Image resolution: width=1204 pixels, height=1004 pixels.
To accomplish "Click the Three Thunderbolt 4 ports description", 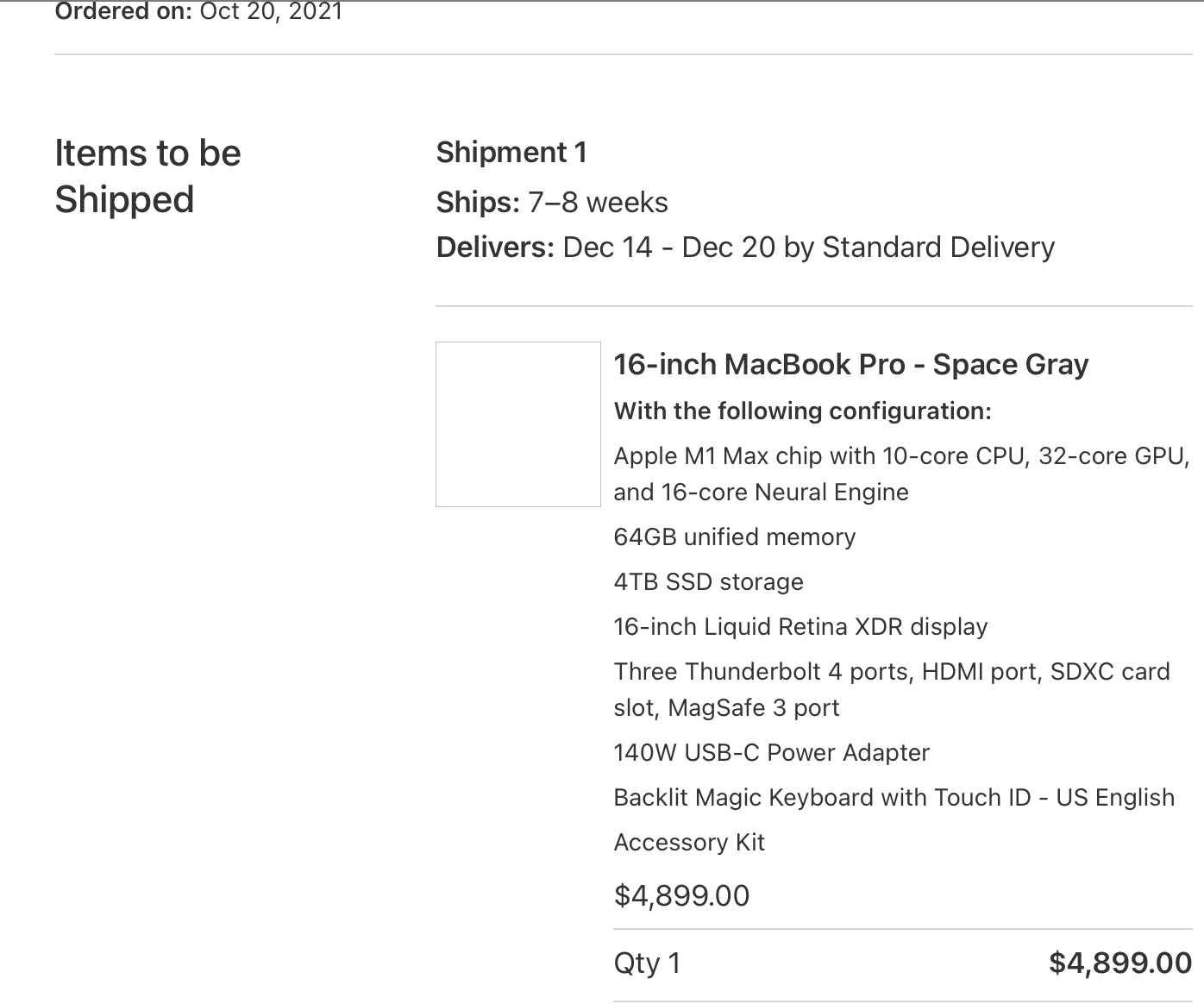I will [x=891, y=671].
